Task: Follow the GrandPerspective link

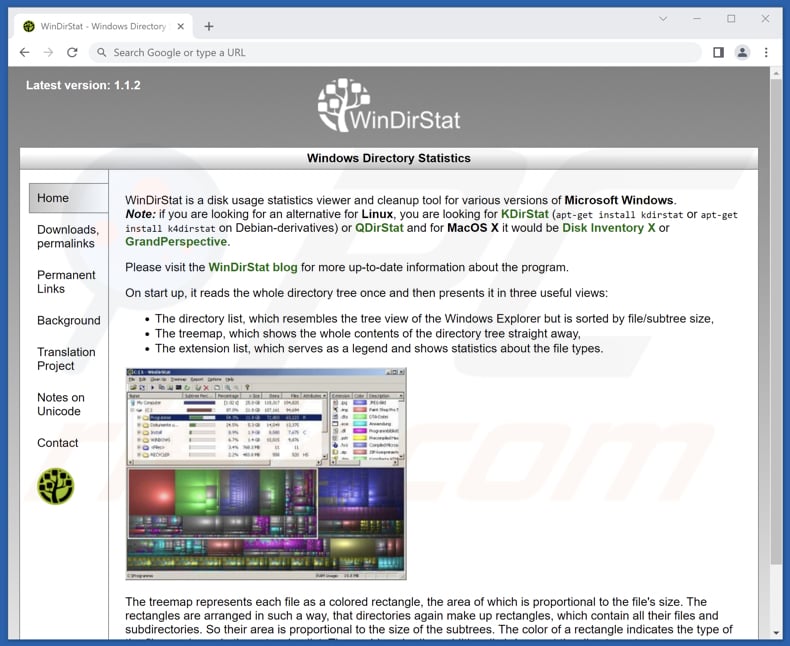Action: point(176,242)
